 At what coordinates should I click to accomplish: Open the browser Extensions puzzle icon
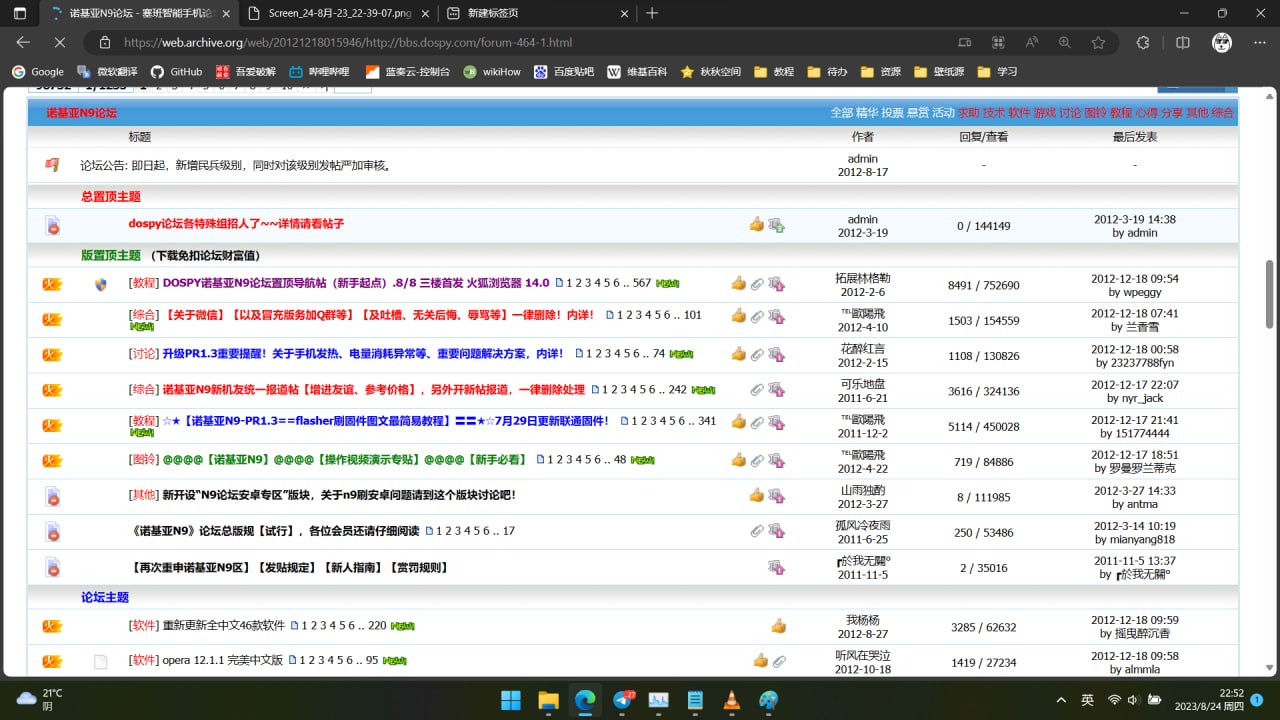click(1141, 43)
